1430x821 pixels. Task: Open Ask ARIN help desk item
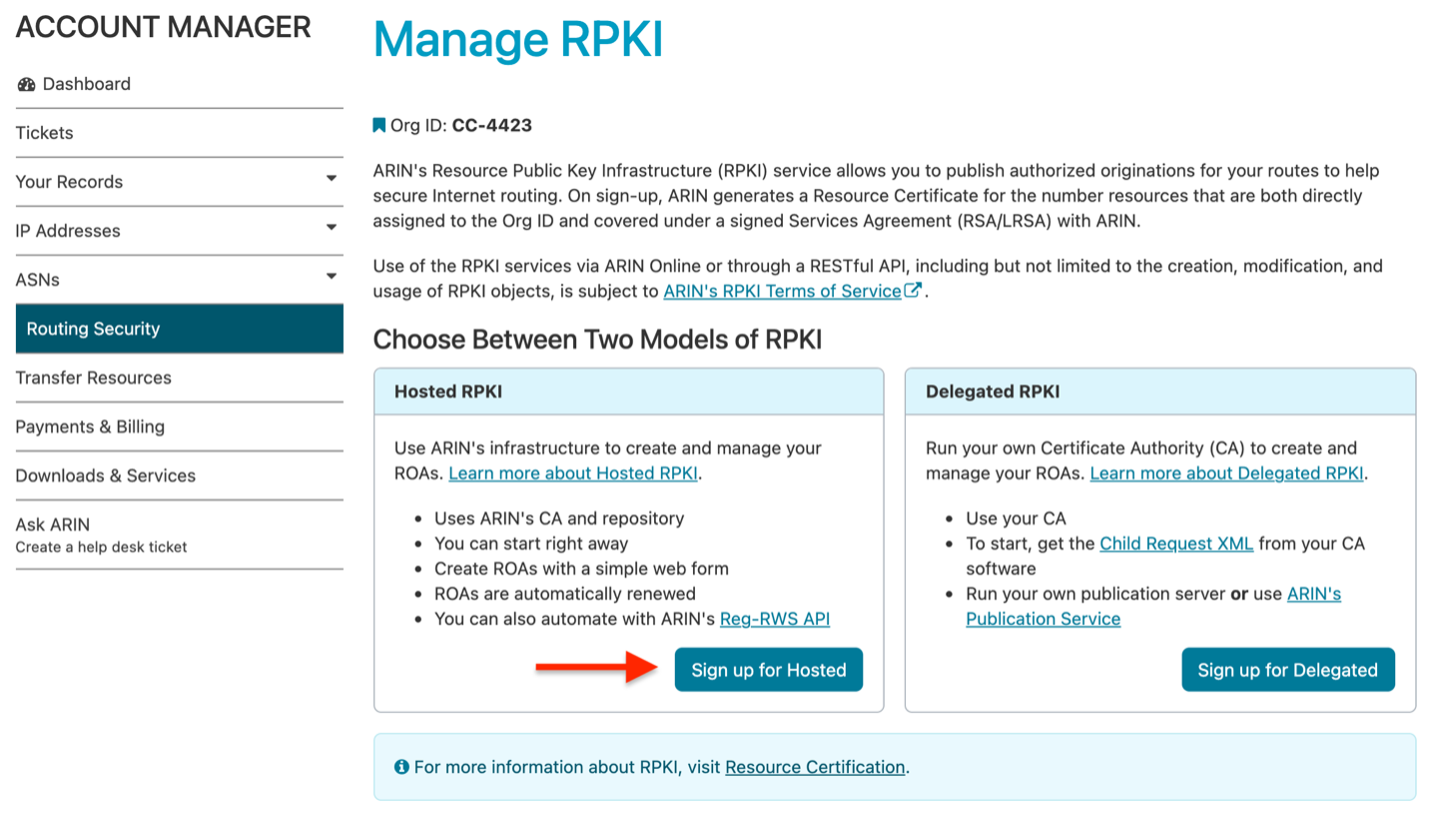179,535
